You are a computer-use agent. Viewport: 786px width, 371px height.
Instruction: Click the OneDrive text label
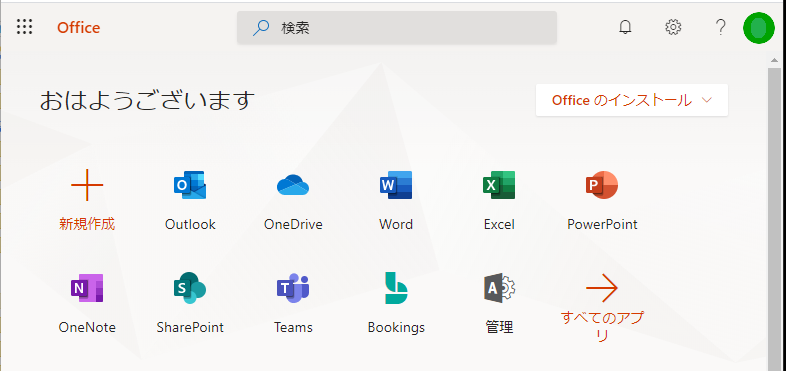(293, 224)
